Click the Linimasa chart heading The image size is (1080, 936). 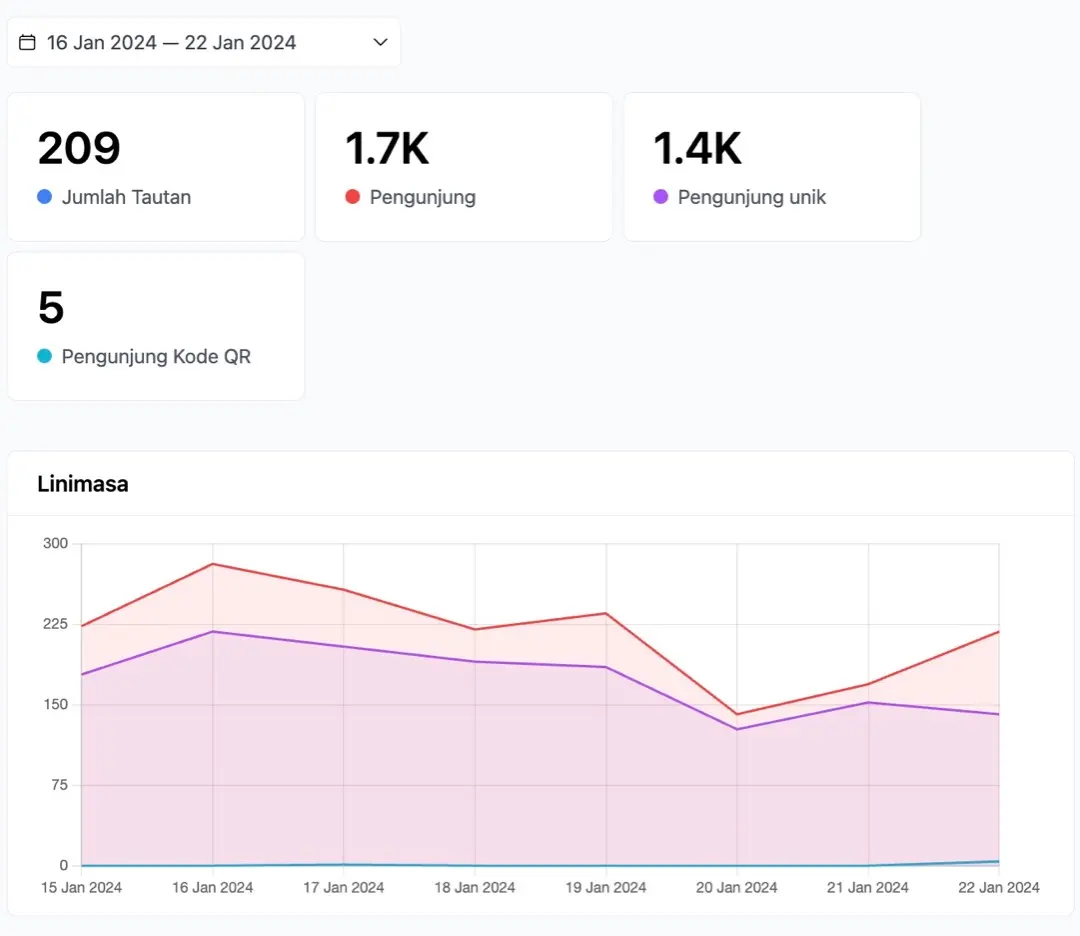pyautogui.click(x=83, y=484)
